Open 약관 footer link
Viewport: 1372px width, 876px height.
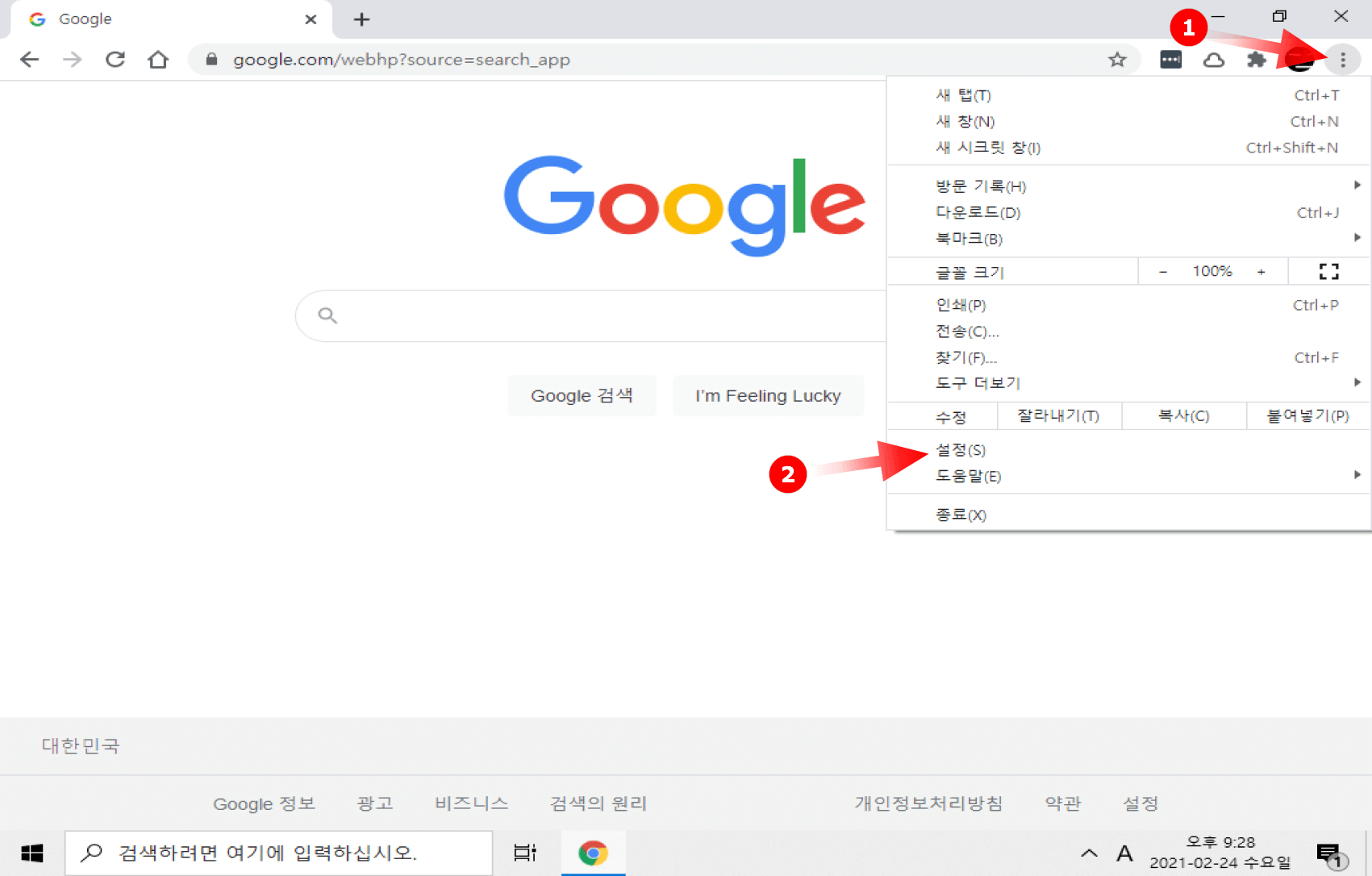[x=1063, y=804]
